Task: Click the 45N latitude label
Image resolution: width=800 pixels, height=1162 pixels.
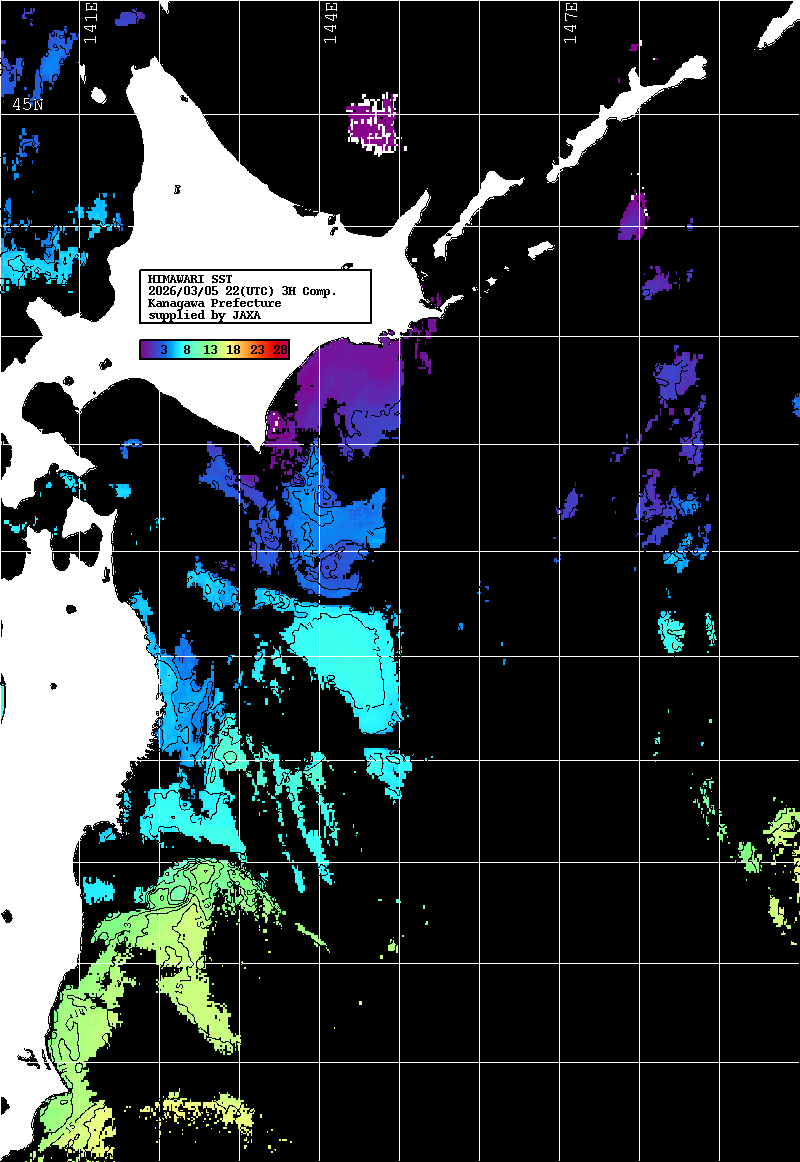Action: click(27, 104)
